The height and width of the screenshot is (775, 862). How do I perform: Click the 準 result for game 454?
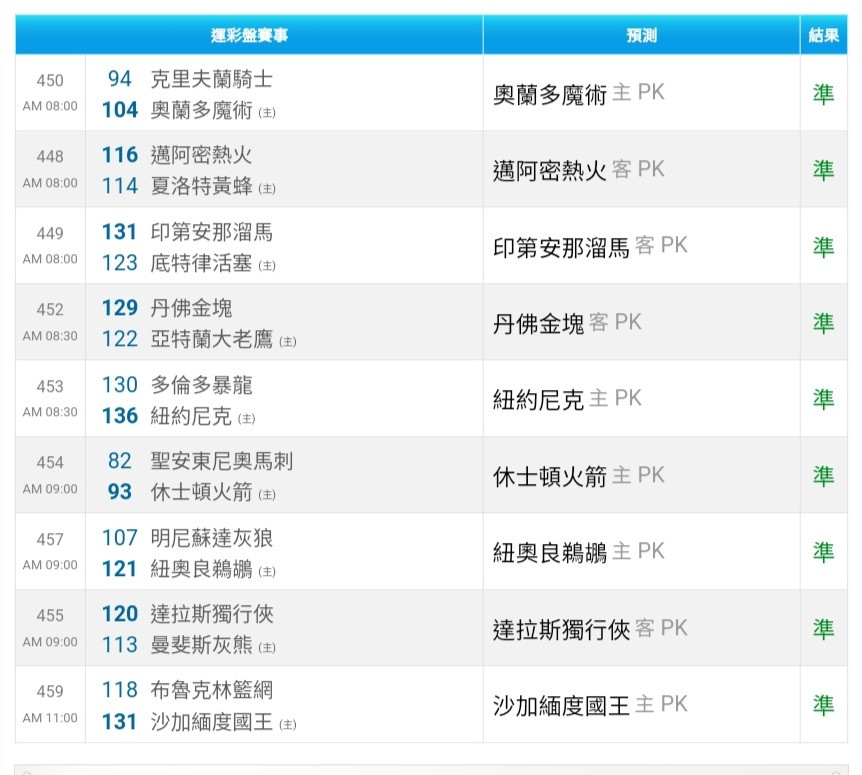(x=824, y=476)
